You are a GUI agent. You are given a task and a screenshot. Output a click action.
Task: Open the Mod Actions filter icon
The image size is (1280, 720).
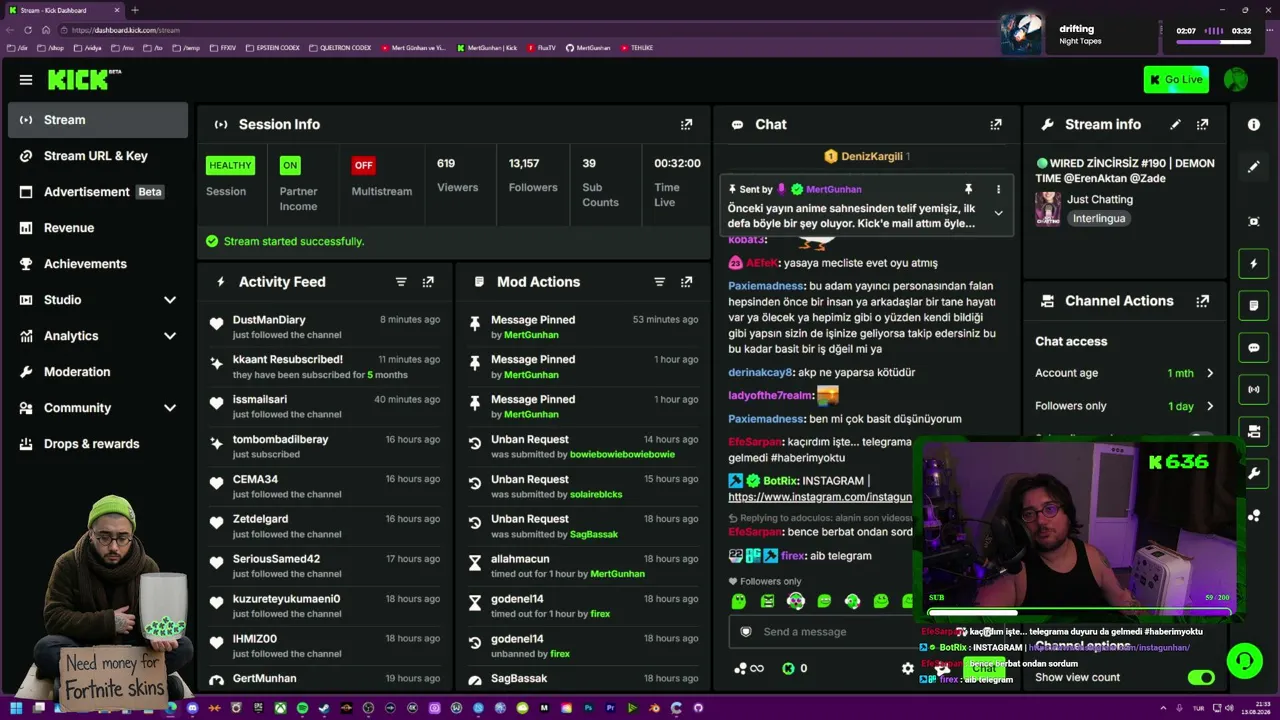[659, 282]
